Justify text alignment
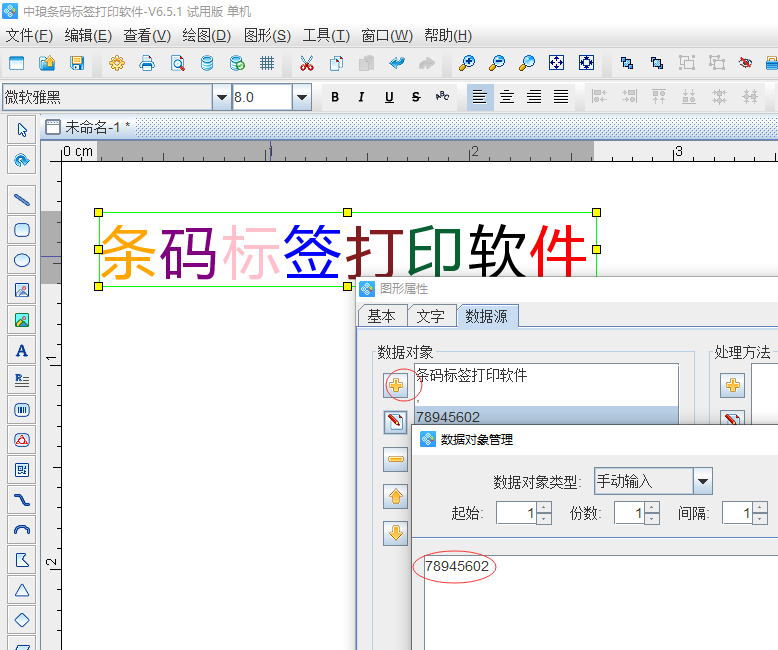The image size is (778, 650). click(561, 97)
